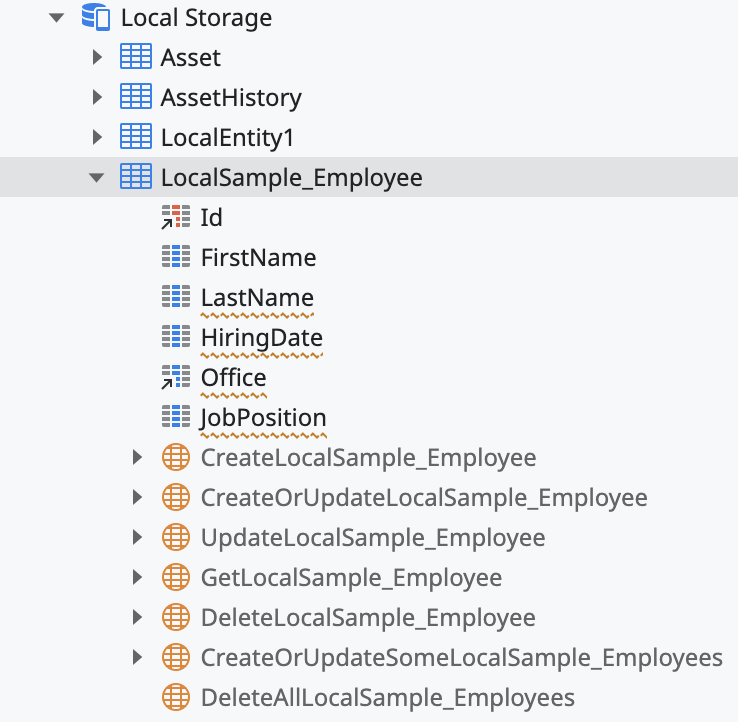The image size is (738, 722).
Task: Click the Local Storage database icon
Action: pyautogui.click(x=96, y=17)
